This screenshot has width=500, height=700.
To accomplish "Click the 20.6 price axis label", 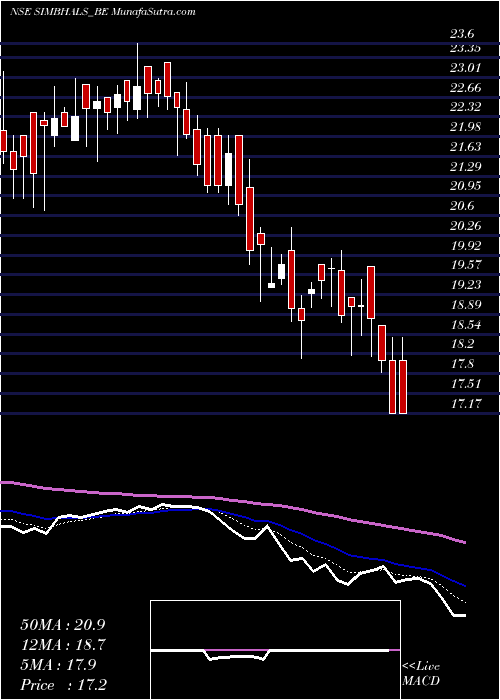I will point(462,206).
